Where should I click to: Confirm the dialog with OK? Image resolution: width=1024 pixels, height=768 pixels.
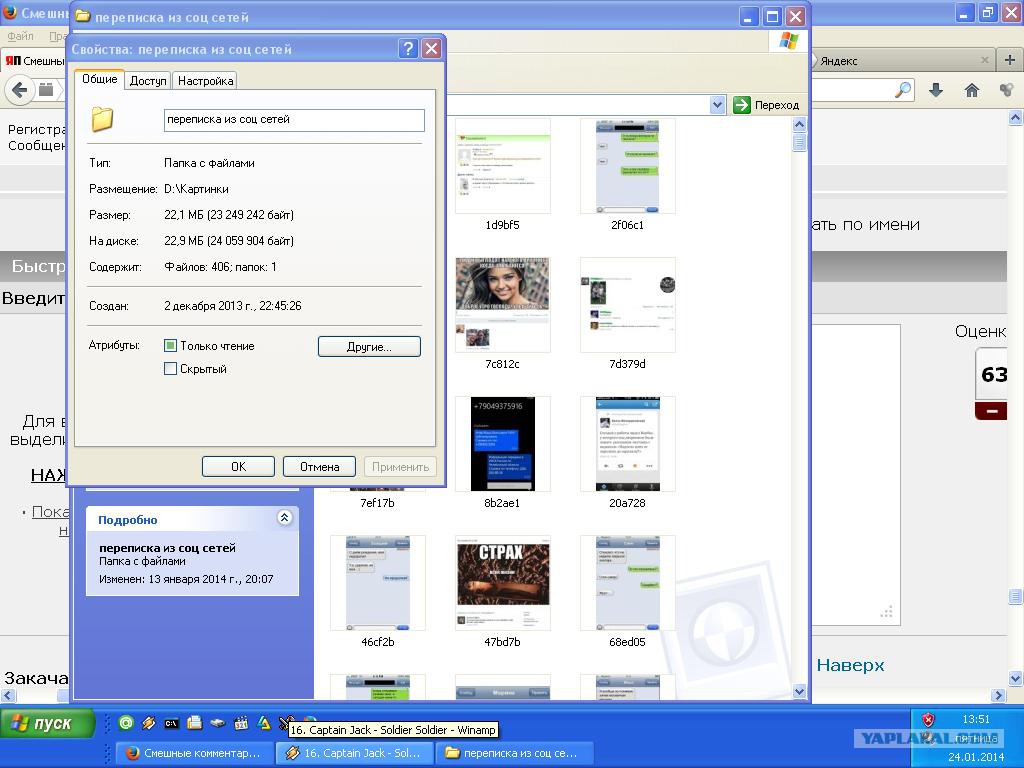point(238,467)
